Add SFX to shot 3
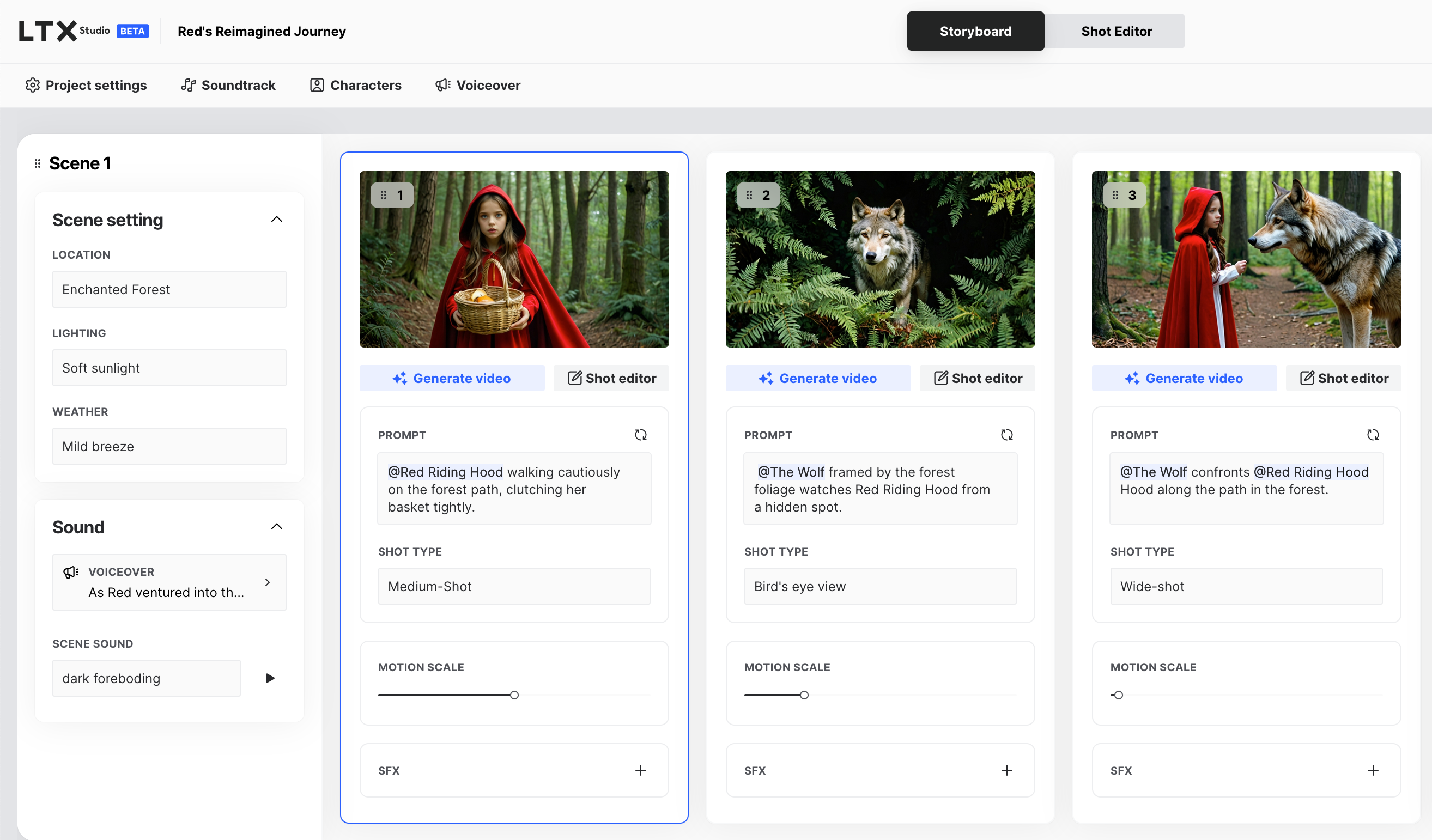The image size is (1432, 840). click(x=1372, y=771)
